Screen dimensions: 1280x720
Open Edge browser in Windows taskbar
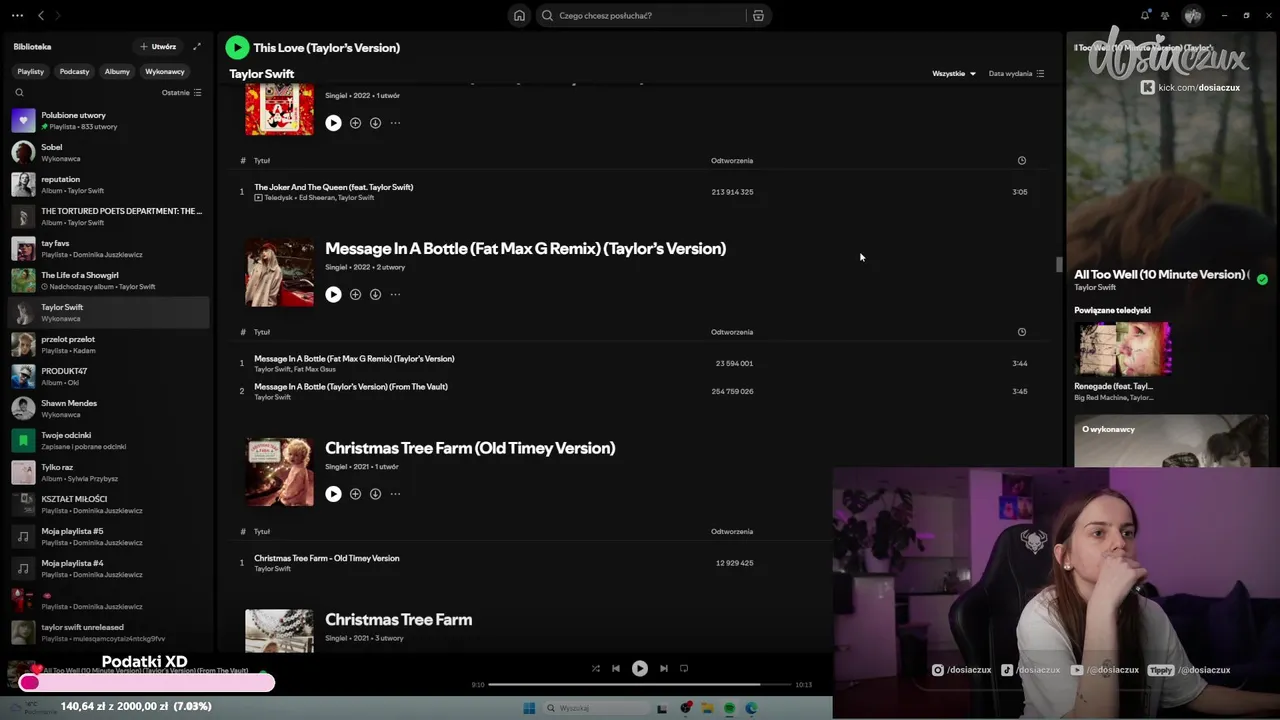tap(751, 708)
